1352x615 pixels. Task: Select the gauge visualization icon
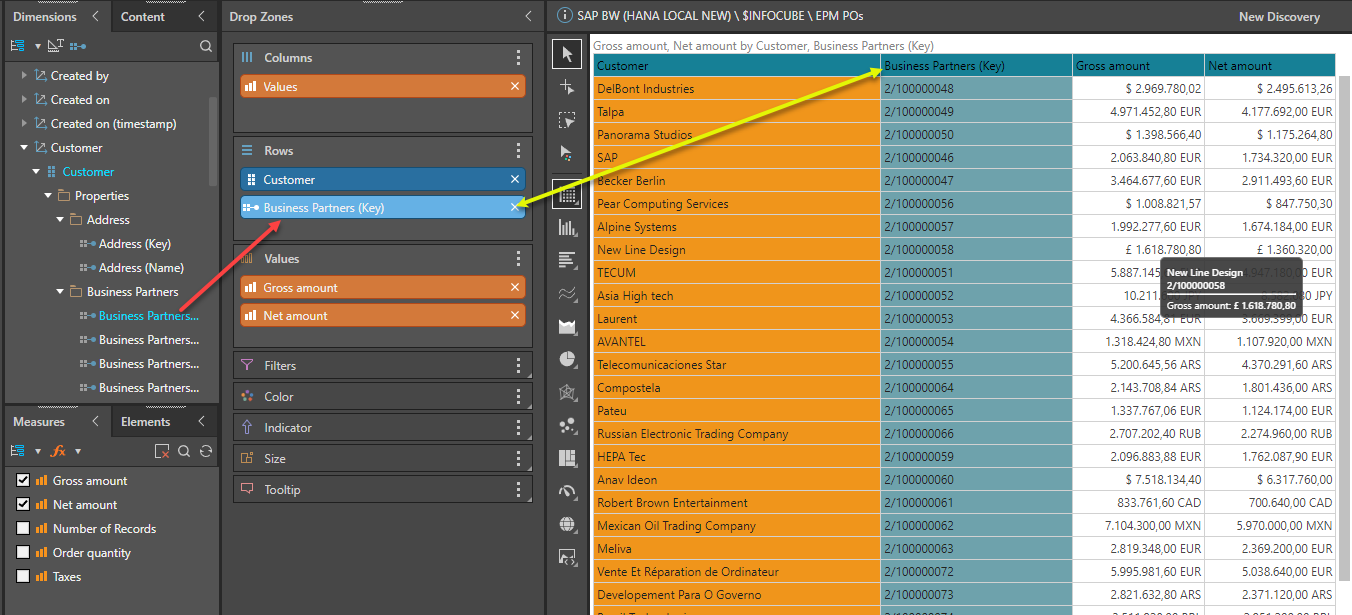coord(567,491)
